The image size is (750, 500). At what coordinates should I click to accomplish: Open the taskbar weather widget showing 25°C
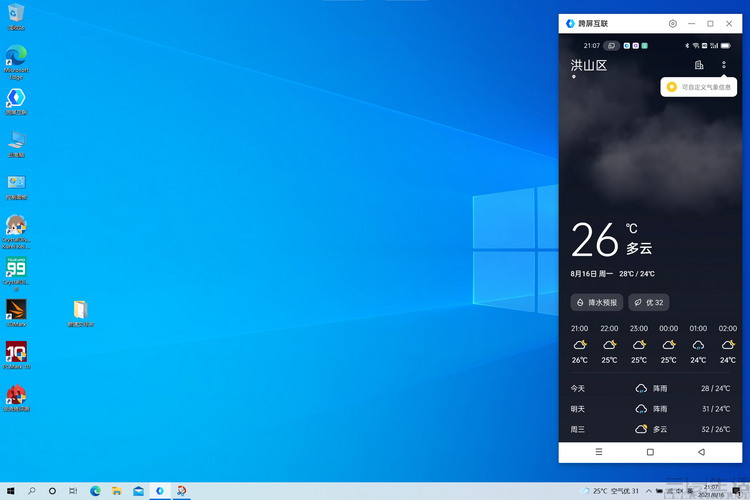pyautogui.click(x=610, y=491)
